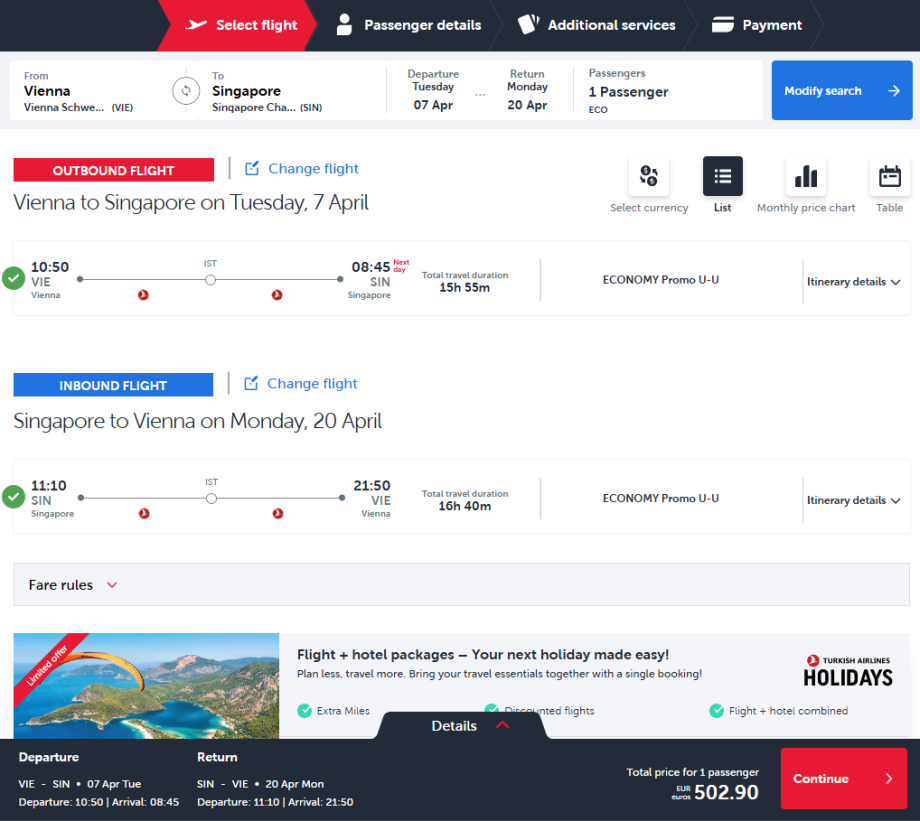Click the outbound IST layover stop marker
This screenshot has height=821, width=920.
(210, 280)
